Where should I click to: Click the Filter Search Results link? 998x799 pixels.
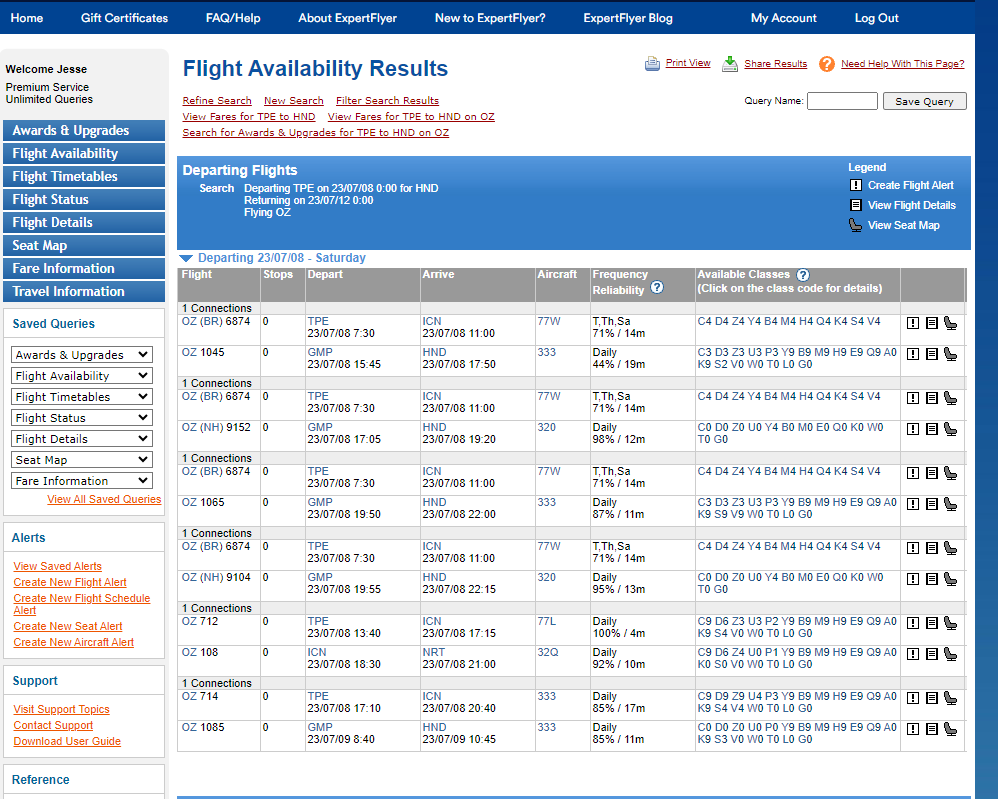(387, 101)
